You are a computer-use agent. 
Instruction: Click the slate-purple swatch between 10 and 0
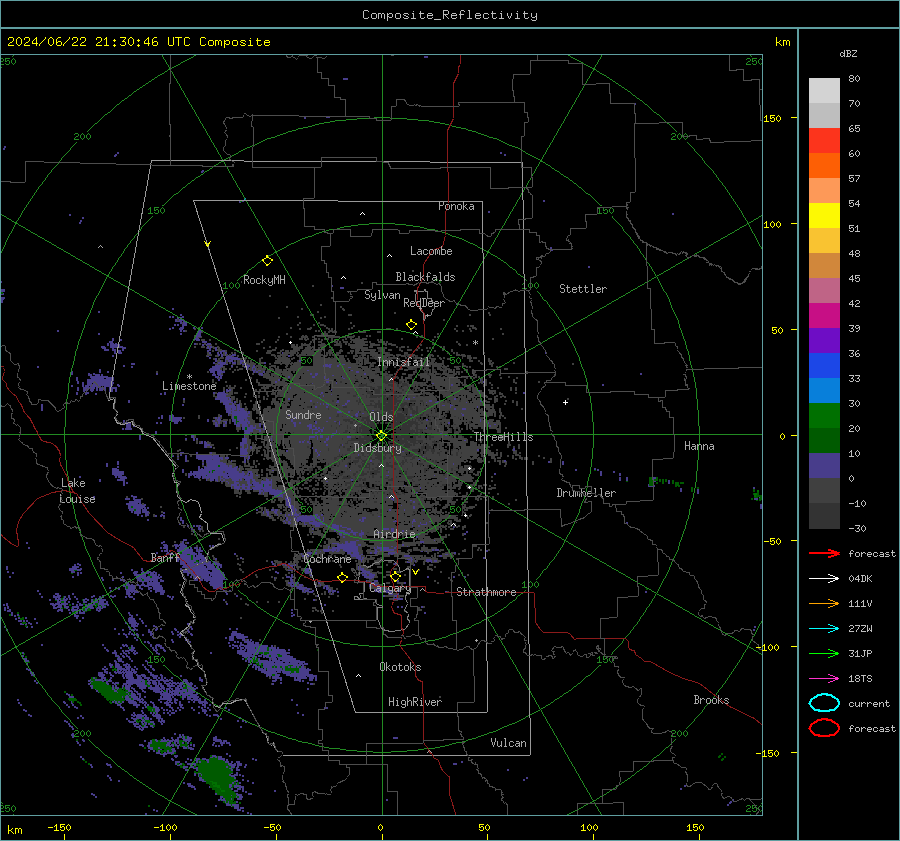click(824, 466)
